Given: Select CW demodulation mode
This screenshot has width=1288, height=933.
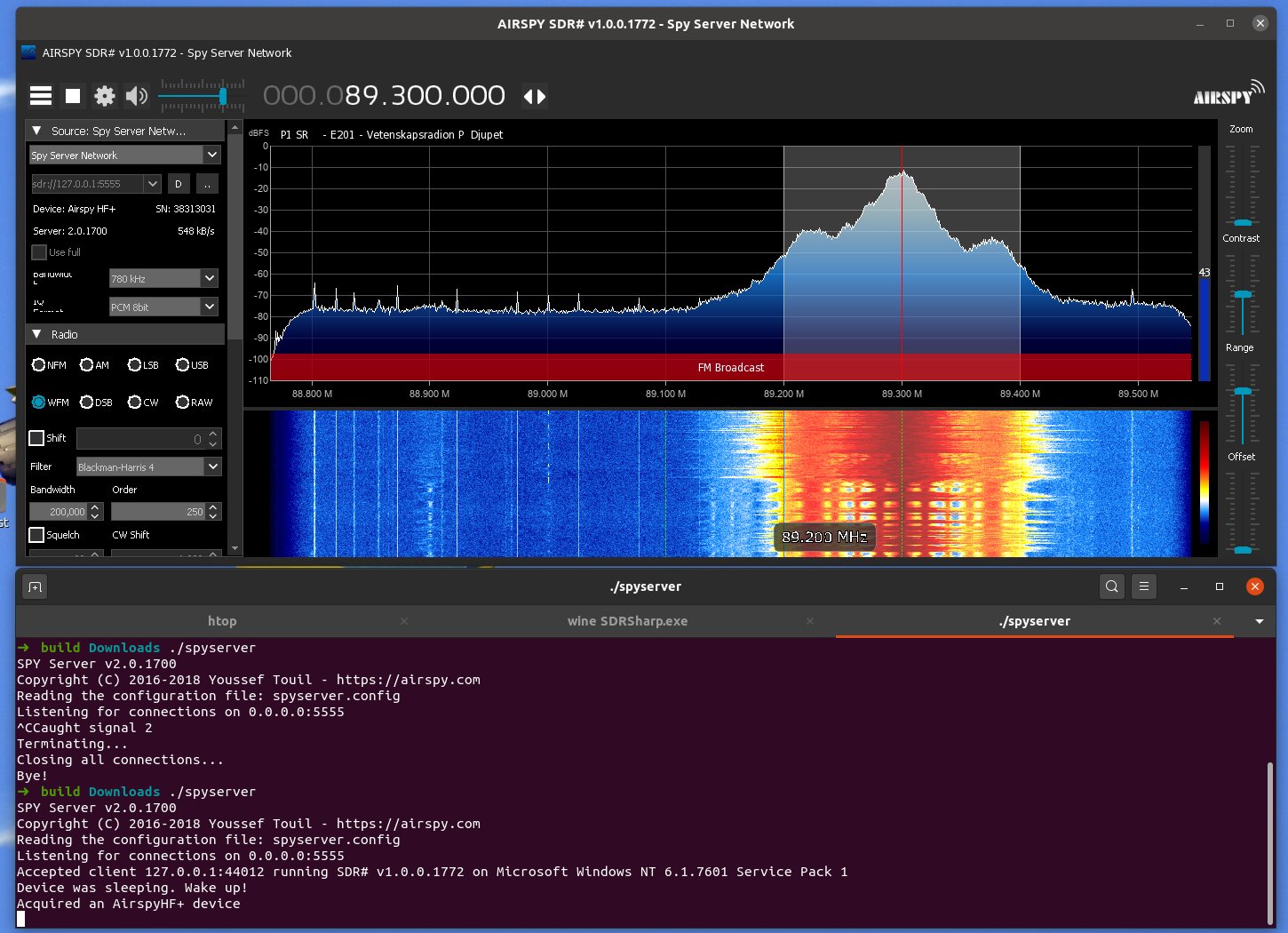Looking at the screenshot, I should 135,403.
